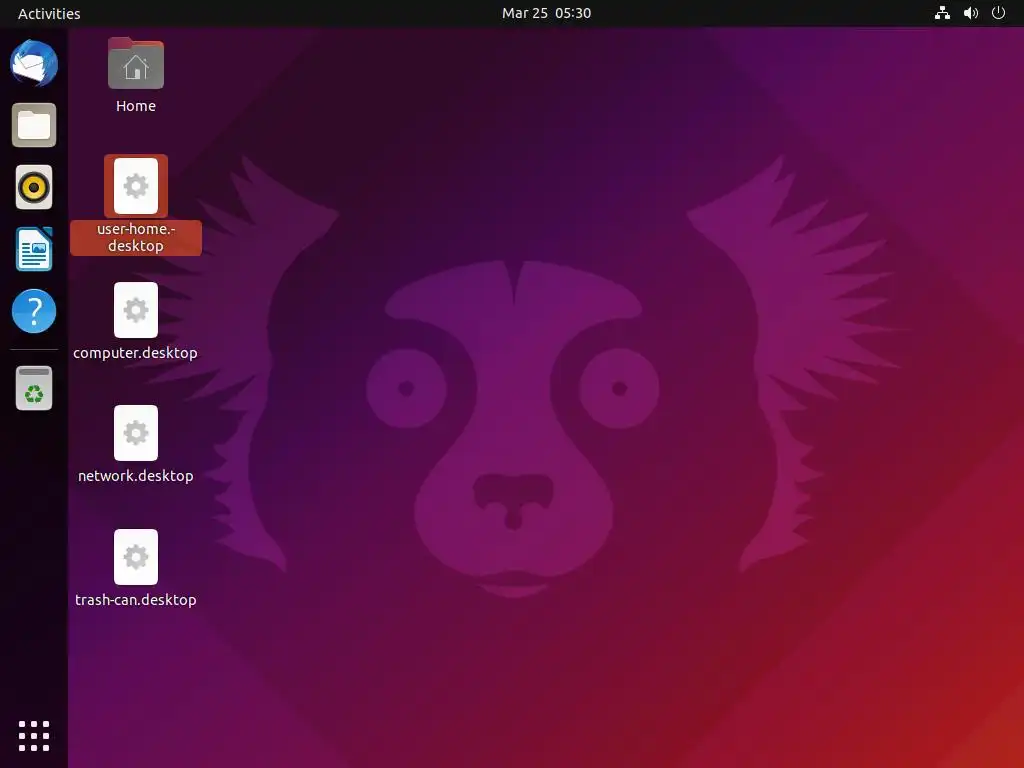This screenshot has height=768, width=1024.
Task: Select the computer.desktop file icon
Action: (136, 310)
